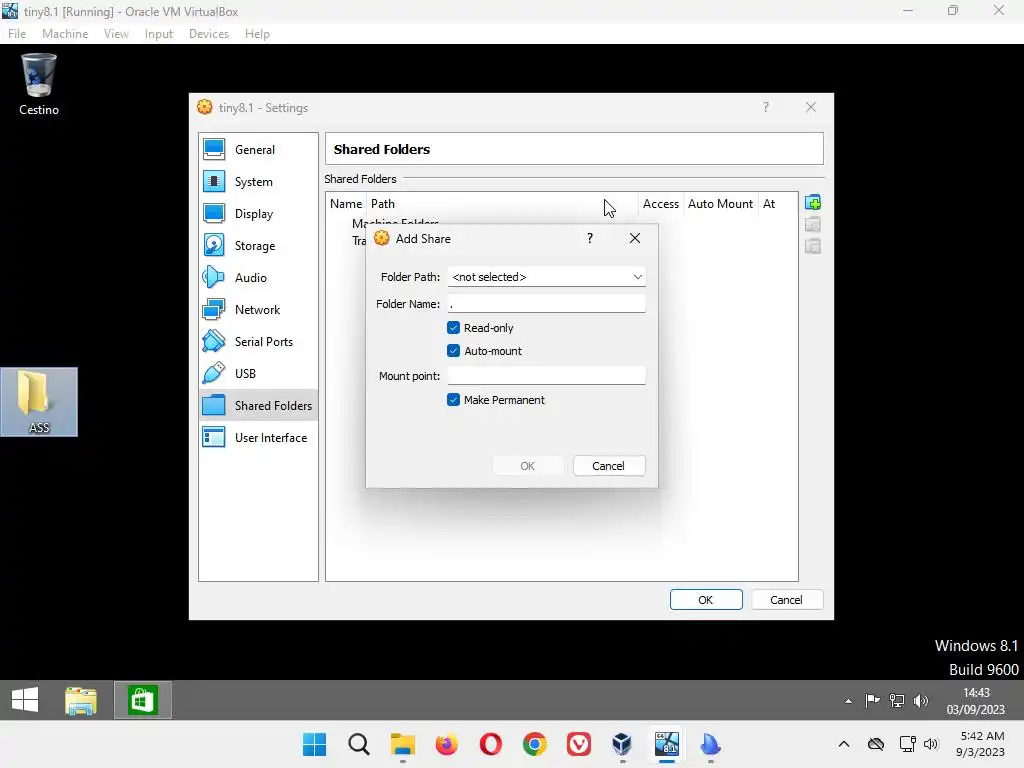The image size is (1024, 768).
Task: Open host Windows 11 Start menu
Action: tap(314, 744)
